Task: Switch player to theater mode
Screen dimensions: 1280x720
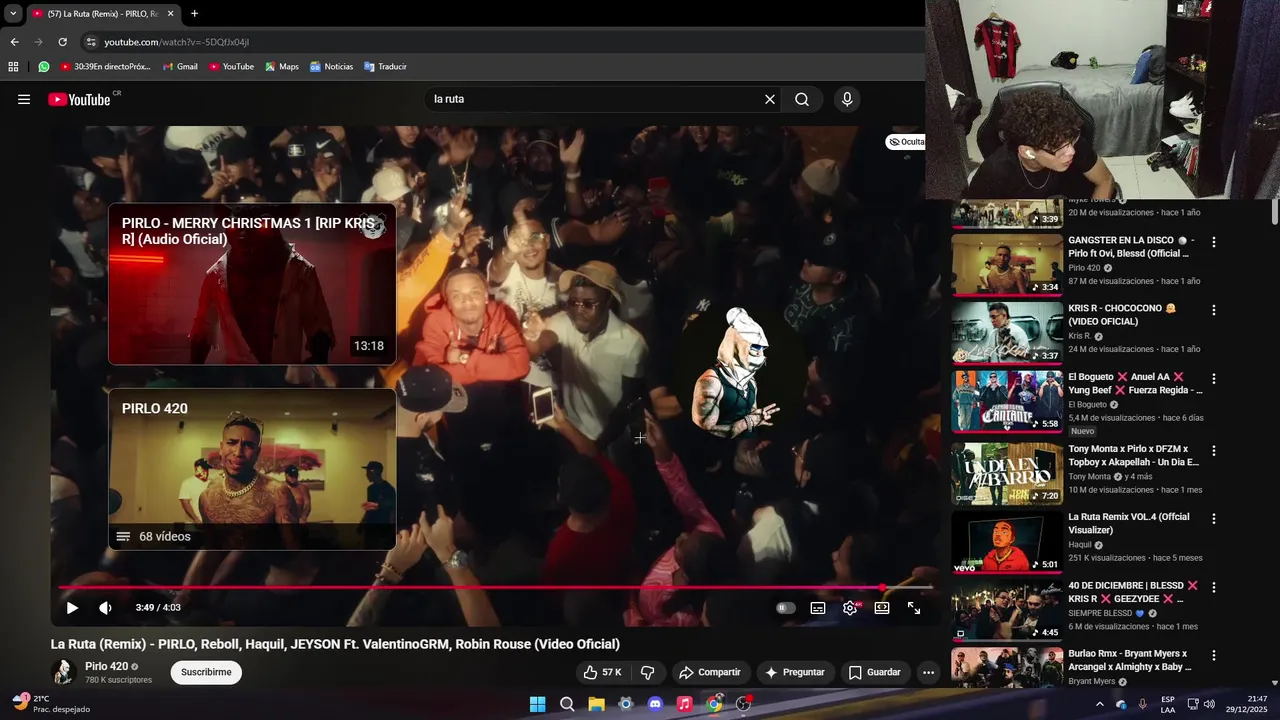Action: (x=882, y=608)
